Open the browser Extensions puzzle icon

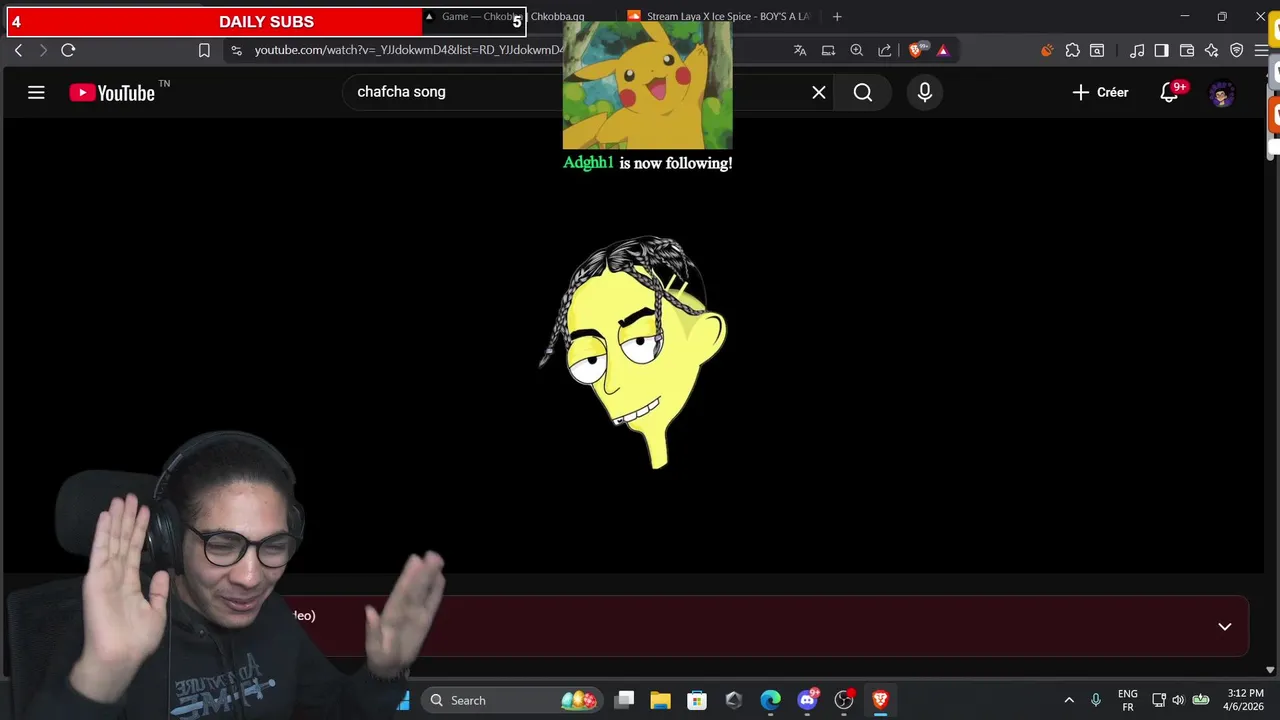coord(1072,50)
